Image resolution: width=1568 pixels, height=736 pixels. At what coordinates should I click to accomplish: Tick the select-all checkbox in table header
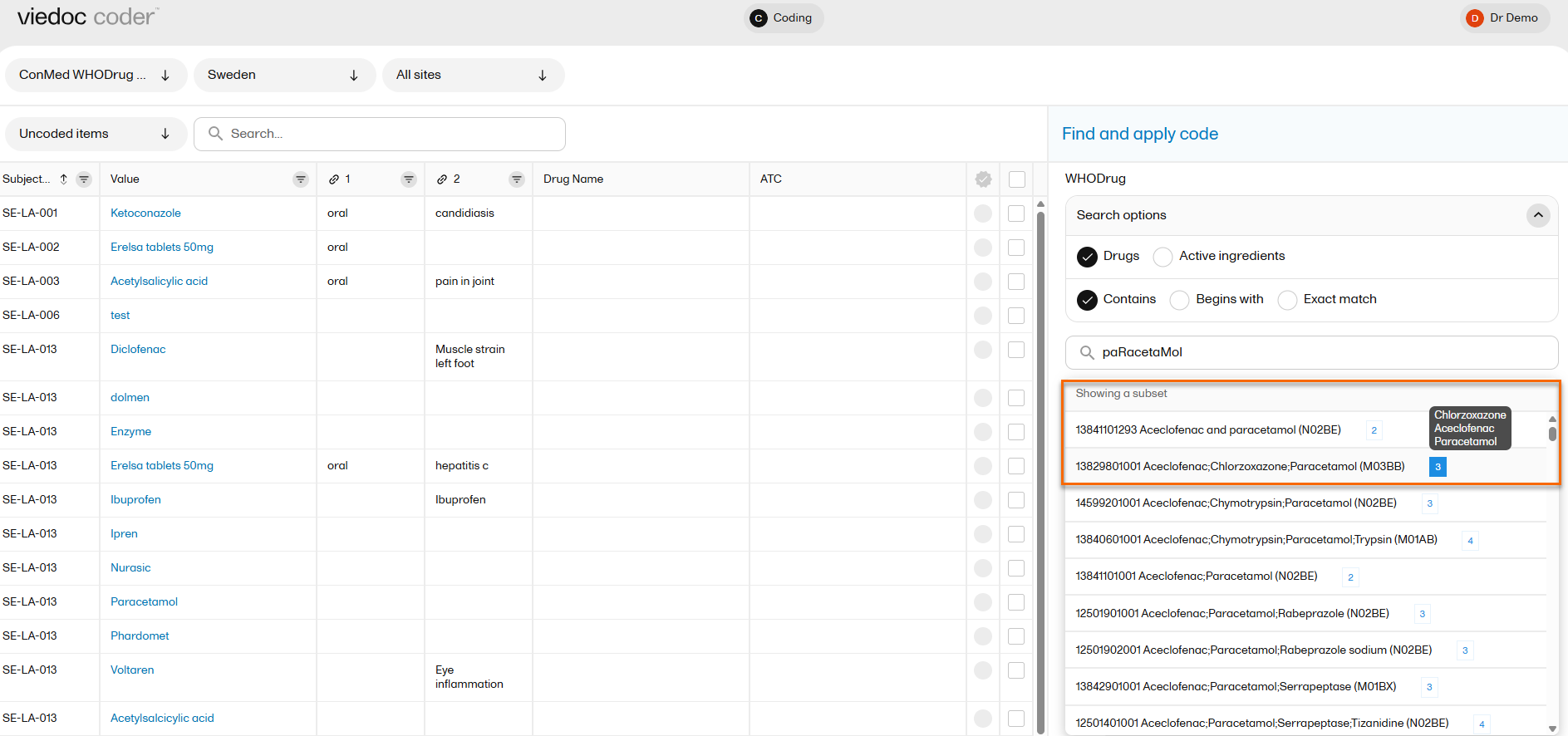pyautogui.click(x=1016, y=179)
